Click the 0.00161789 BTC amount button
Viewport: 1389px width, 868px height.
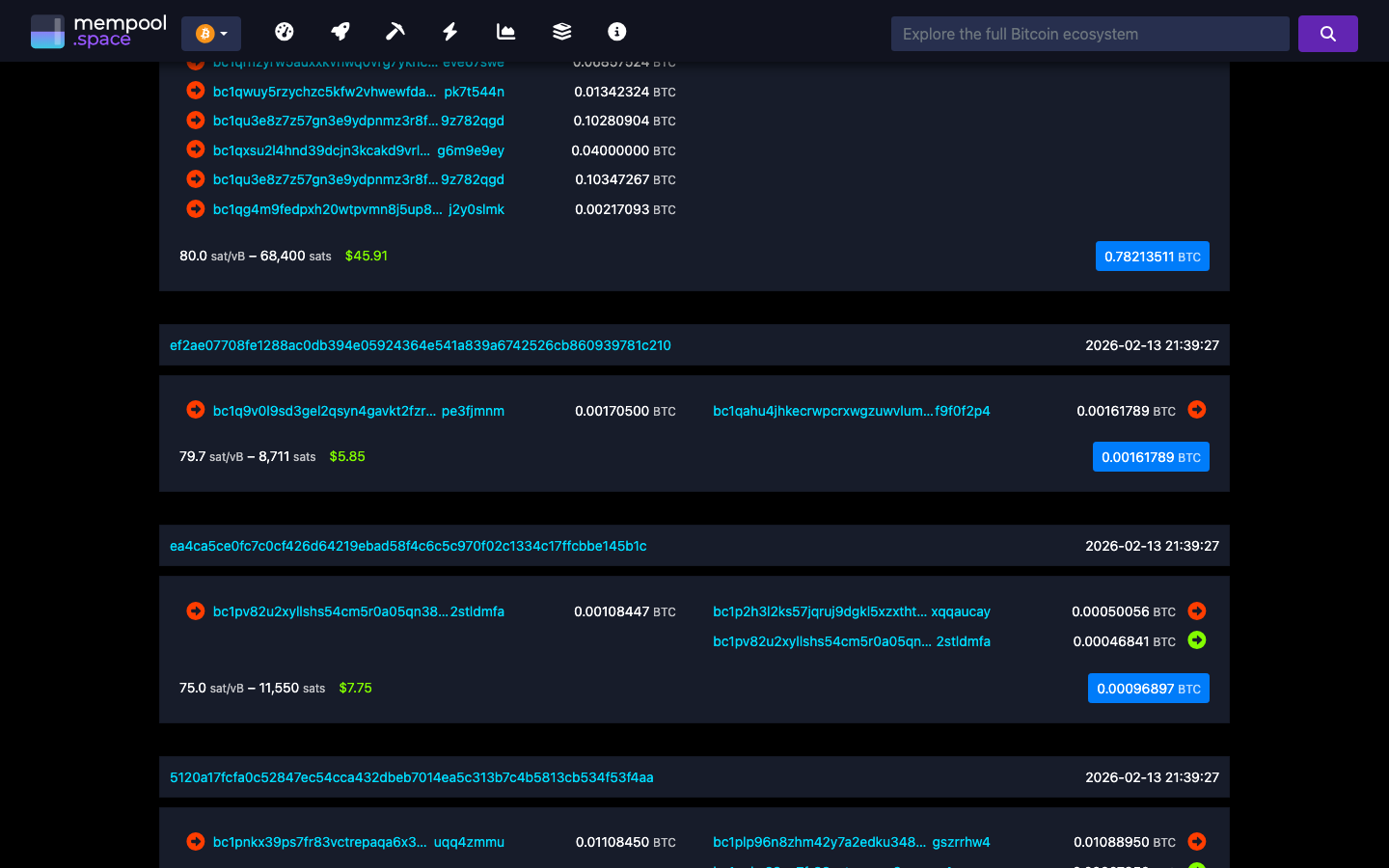tap(1151, 456)
